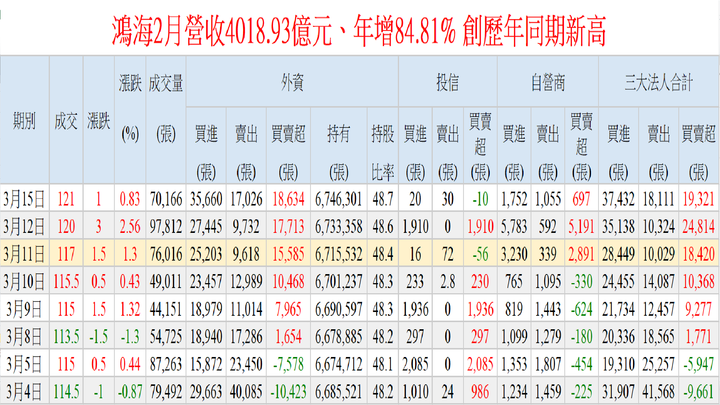The width and height of the screenshot is (720, 405).
Task: Select foreign net buy 18,634
Action: point(288,199)
